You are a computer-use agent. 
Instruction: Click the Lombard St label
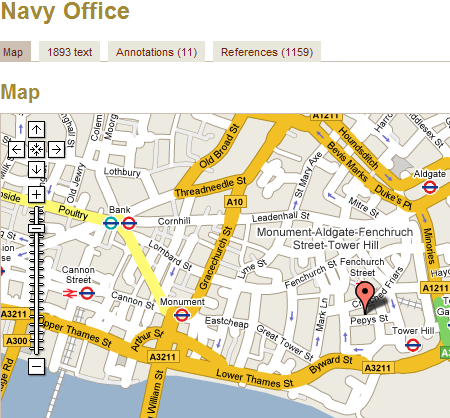point(170,255)
